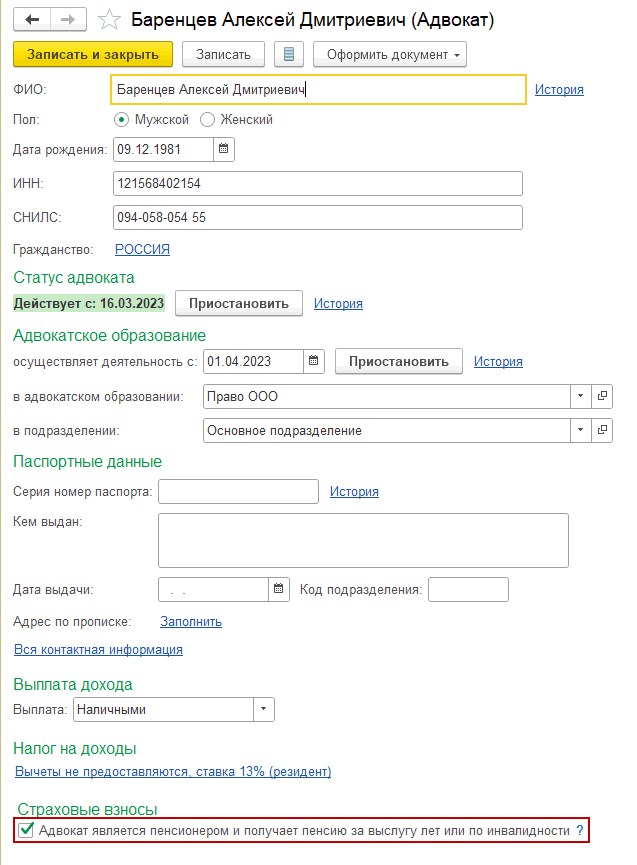Image resolution: width=637 pixels, height=865 pixels.
Task: Expand the подразделение dropdown list
Action: tap(581, 431)
